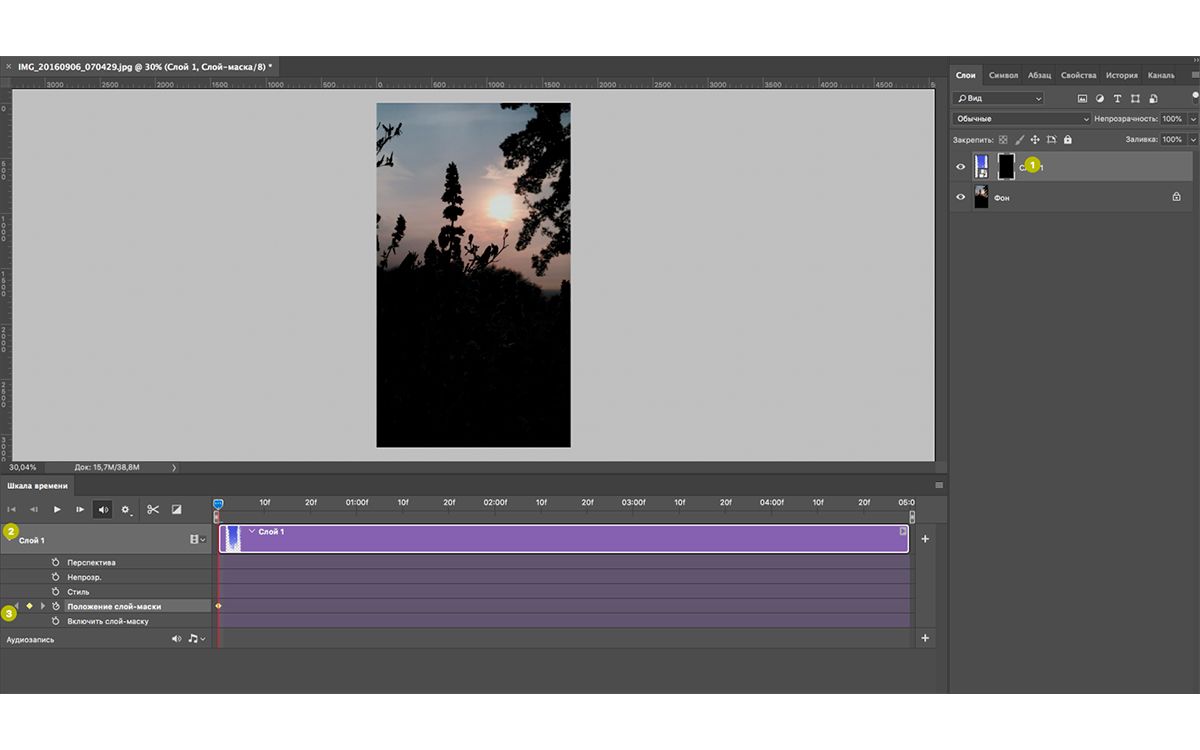
Task: Lock all layer attributes padlock
Action: tap(1068, 140)
